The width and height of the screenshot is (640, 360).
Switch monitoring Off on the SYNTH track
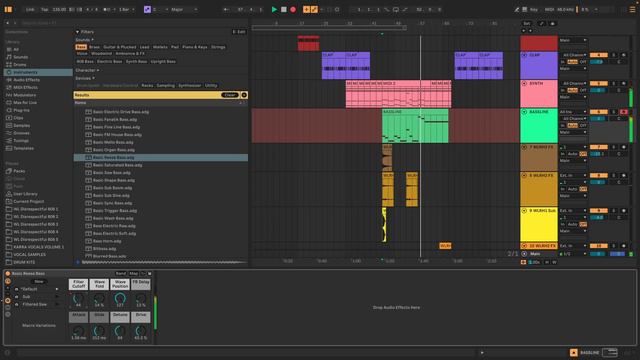click(x=583, y=91)
